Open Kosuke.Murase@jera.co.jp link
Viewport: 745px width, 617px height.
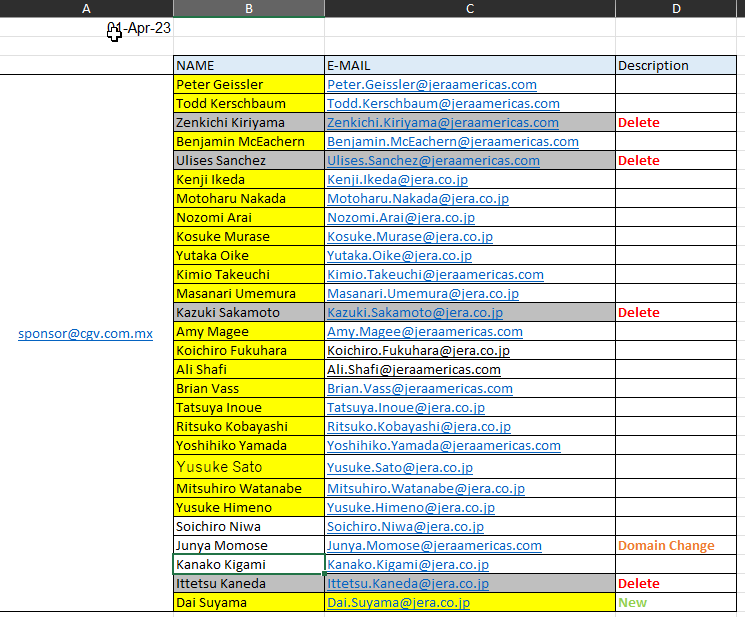pos(410,237)
